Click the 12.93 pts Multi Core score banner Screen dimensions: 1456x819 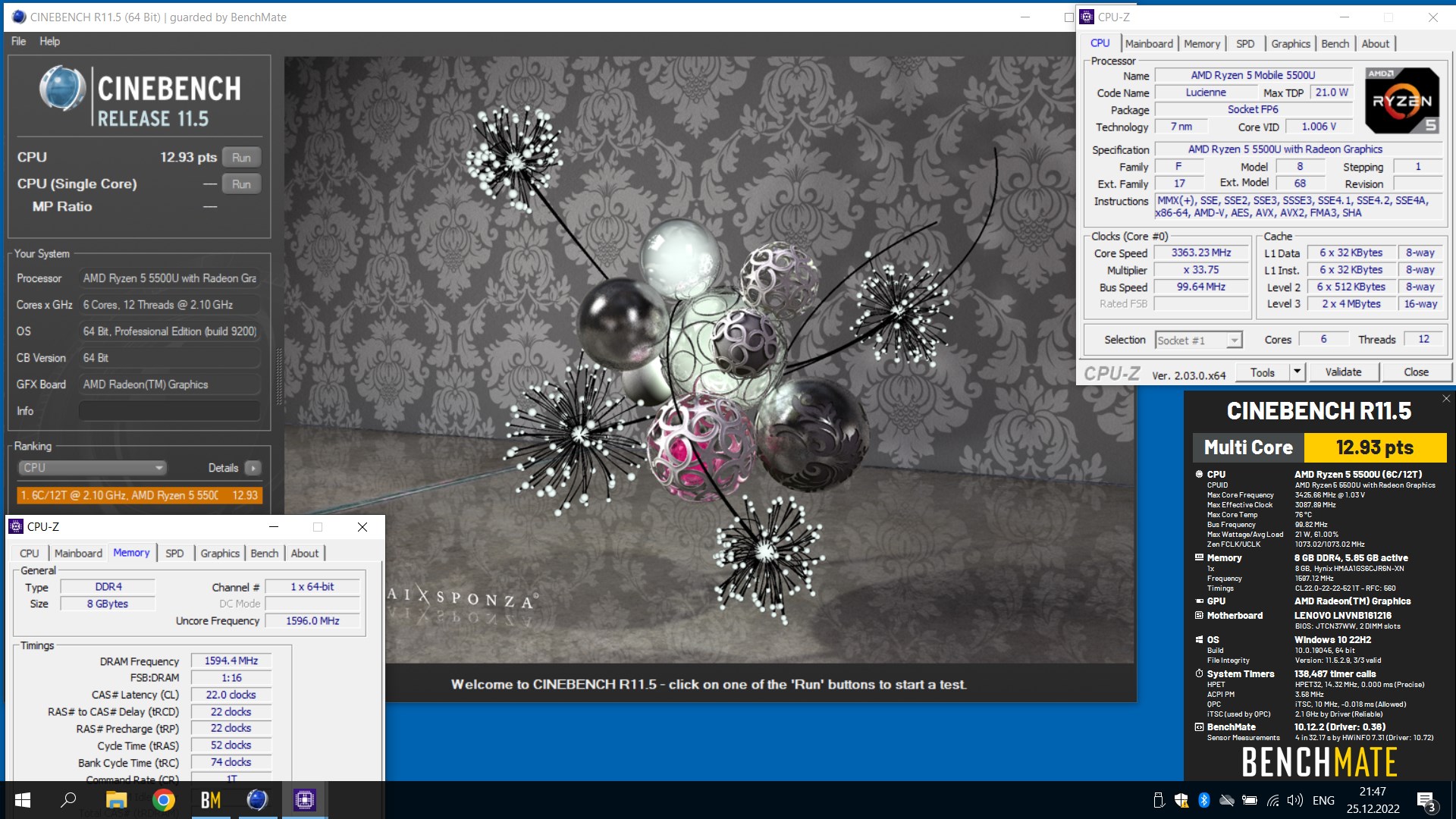[1374, 447]
